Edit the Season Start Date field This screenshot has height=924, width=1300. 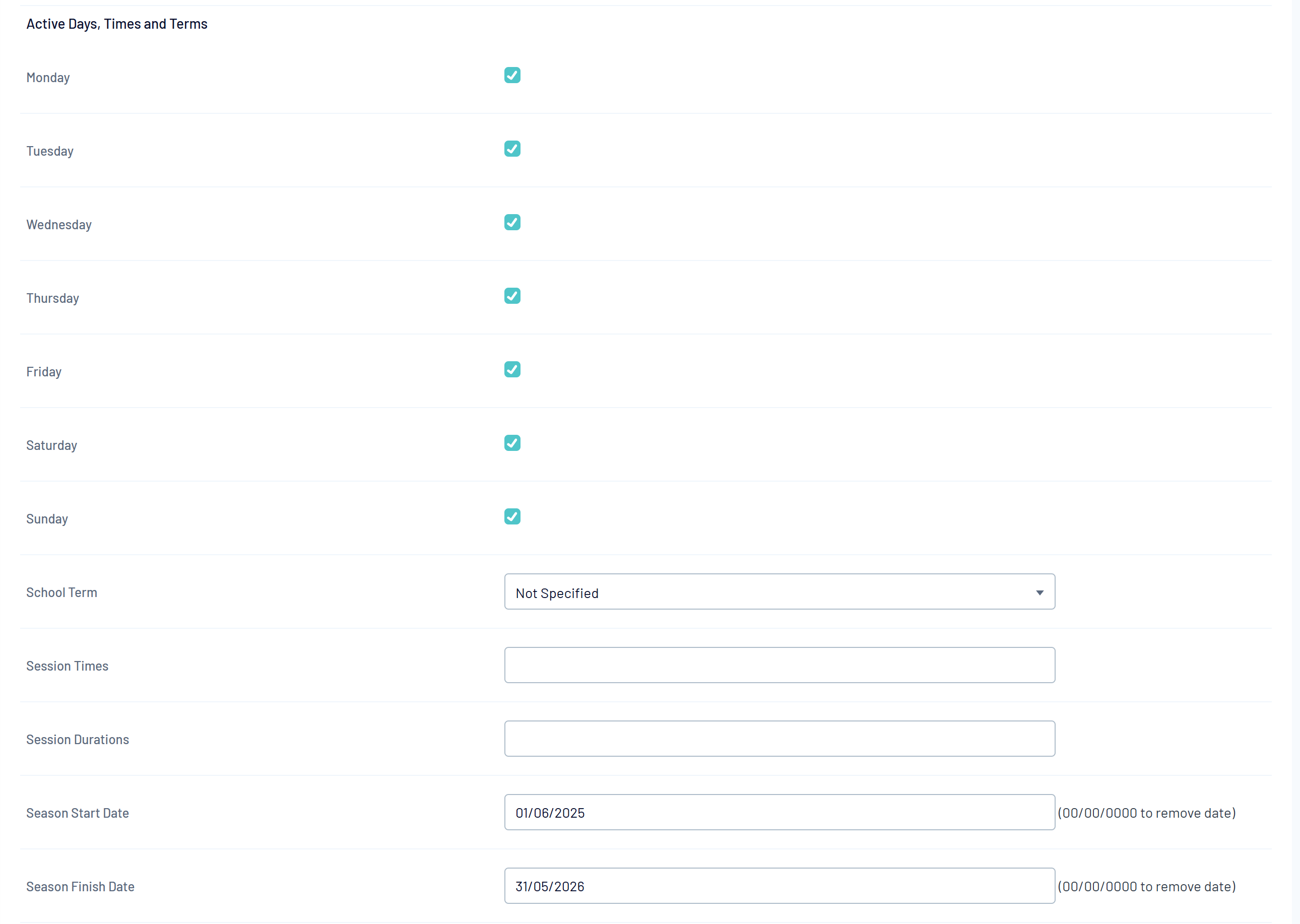(779, 812)
